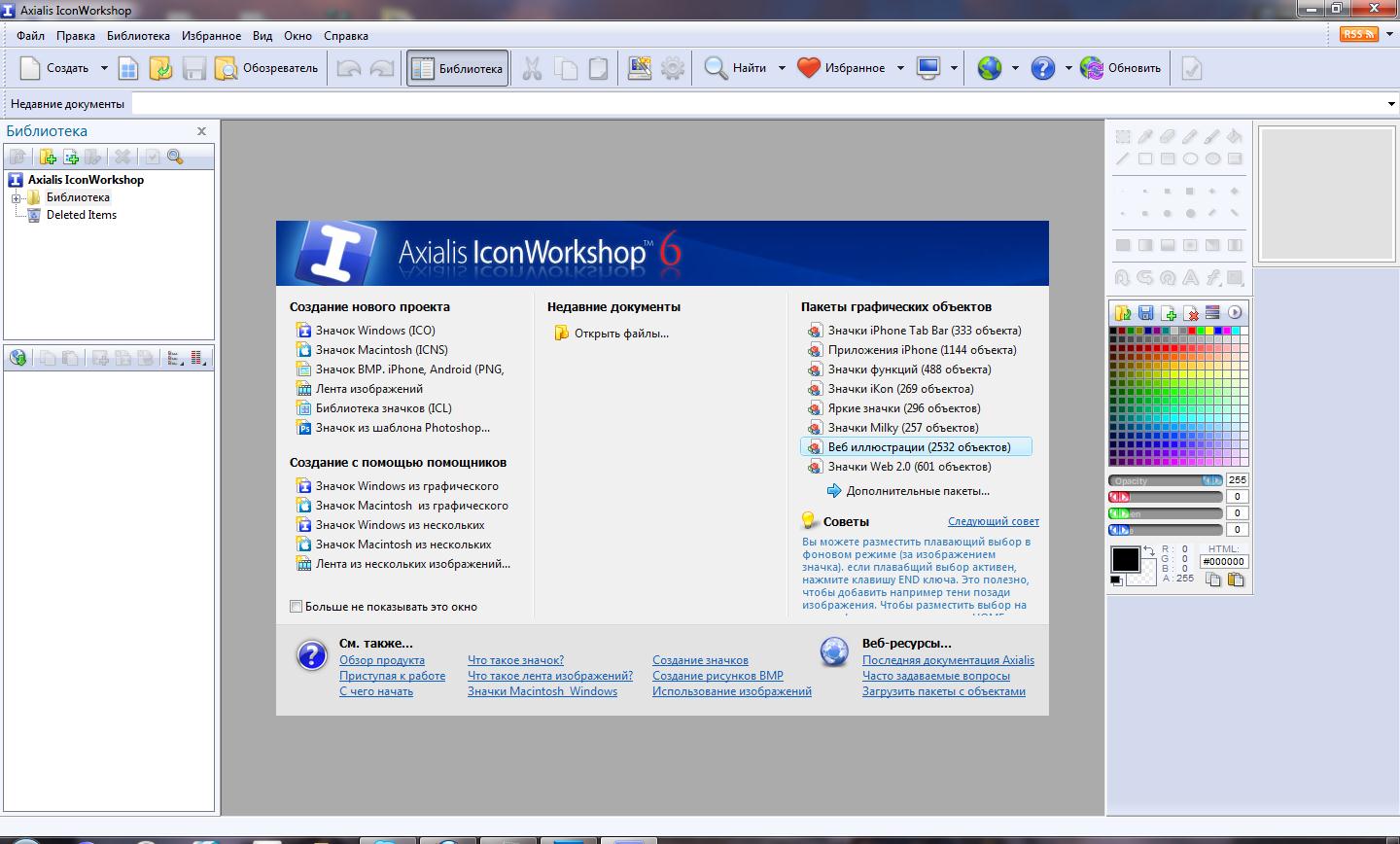Click the black foreground color swatch
The height and width of the screenshot is (844, 1400).
1125,559
